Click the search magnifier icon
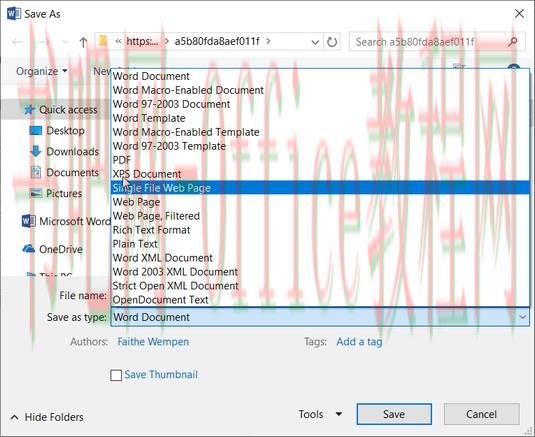The height and width of the screenshot is (437, 535). pos(512,42)
